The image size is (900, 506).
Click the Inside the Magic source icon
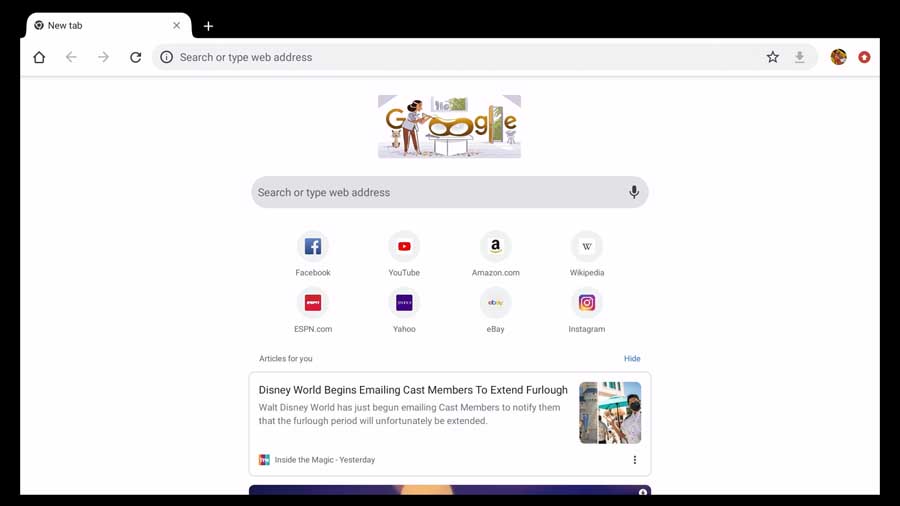tap(264, 460)
